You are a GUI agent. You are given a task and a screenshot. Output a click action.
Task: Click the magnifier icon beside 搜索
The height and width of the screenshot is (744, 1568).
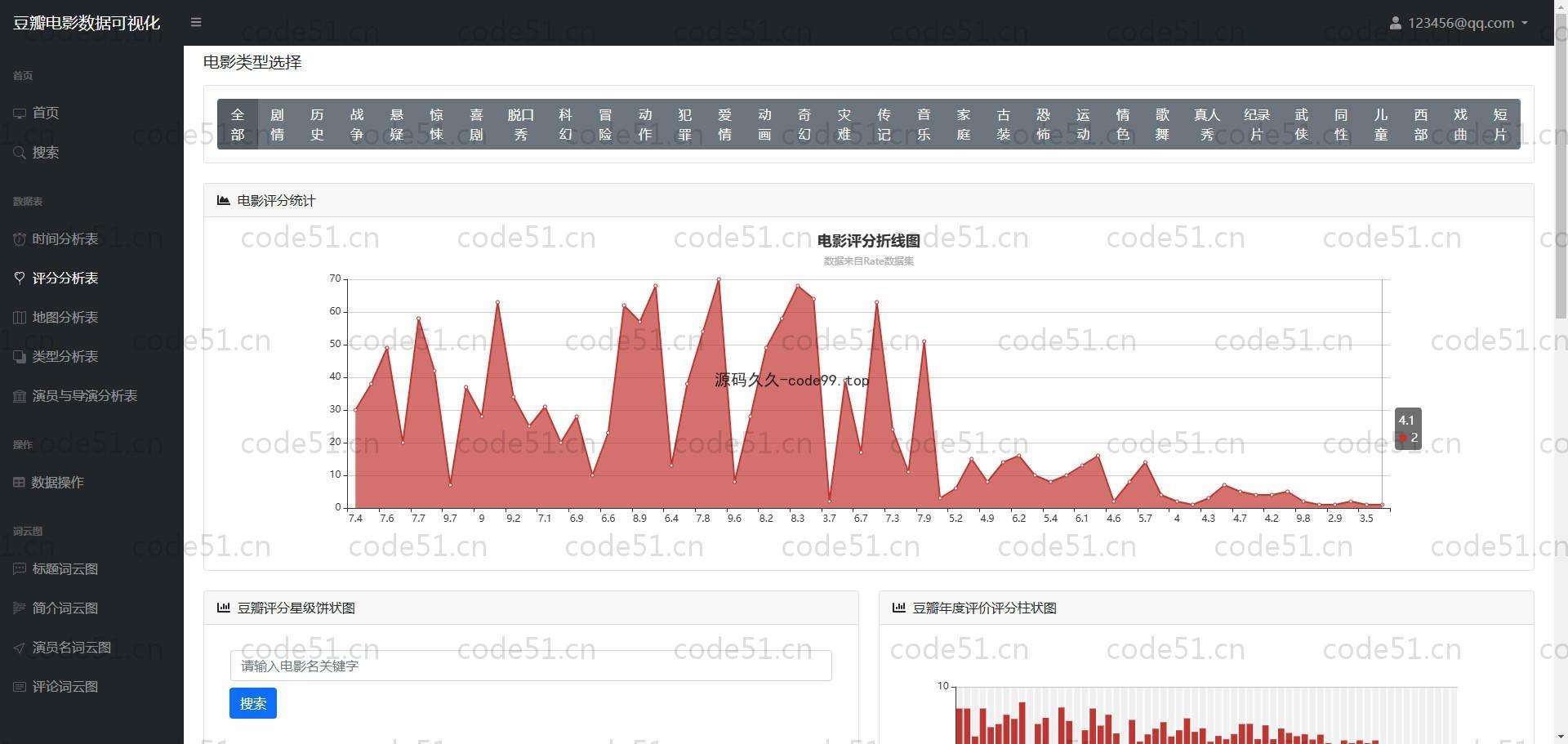tap(20, 152)
